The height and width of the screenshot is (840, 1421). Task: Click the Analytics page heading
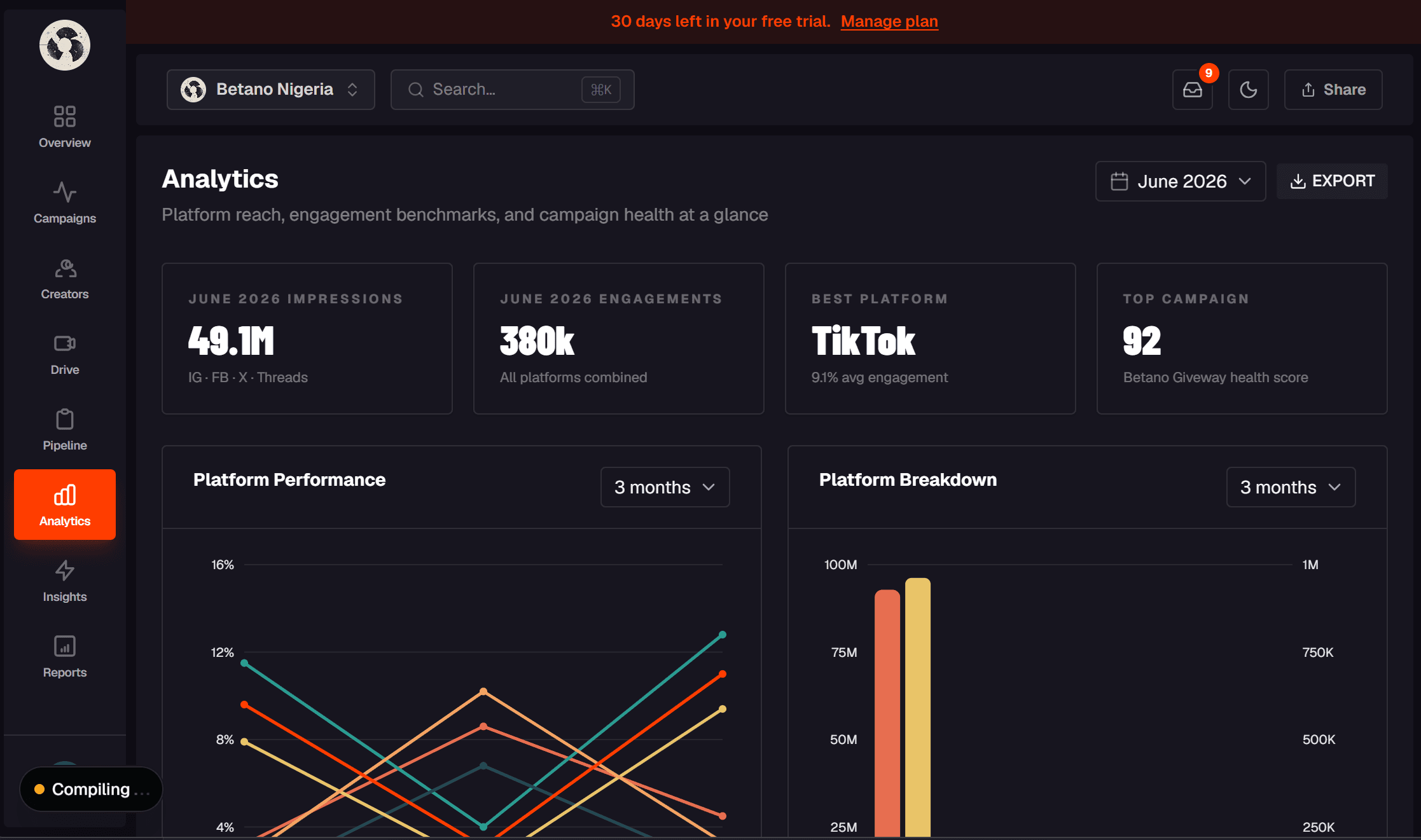click(x=220, y=179)
